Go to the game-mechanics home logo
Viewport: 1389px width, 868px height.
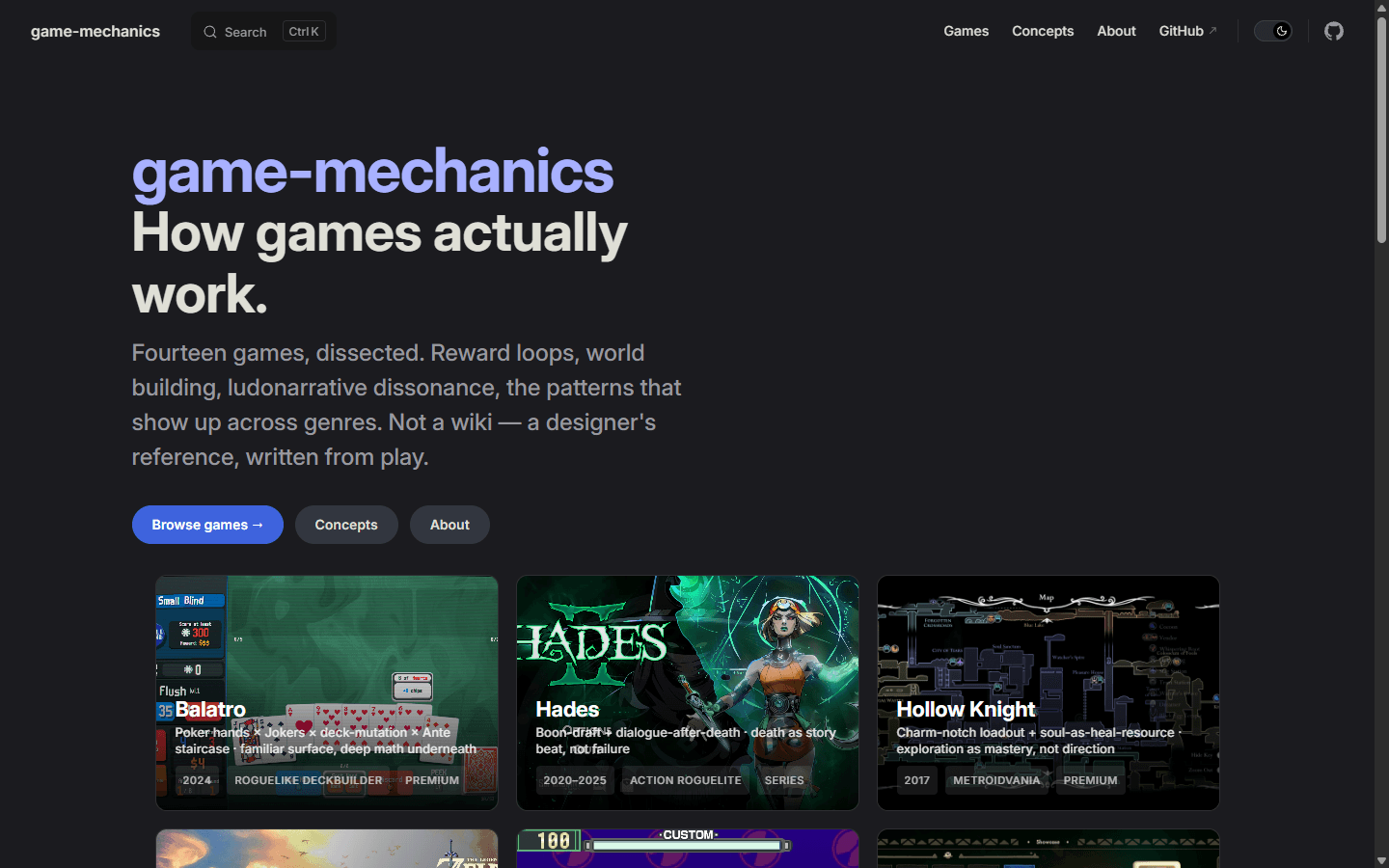coord(95,31)
